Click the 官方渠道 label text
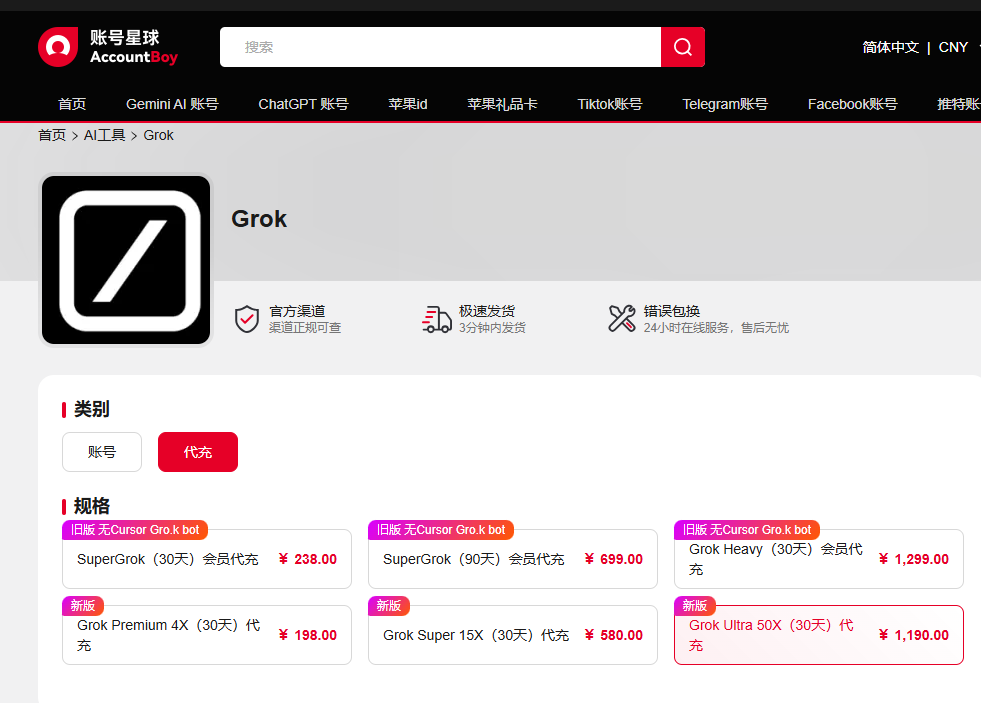Screen dimensions: 981x703 (297, 311)
